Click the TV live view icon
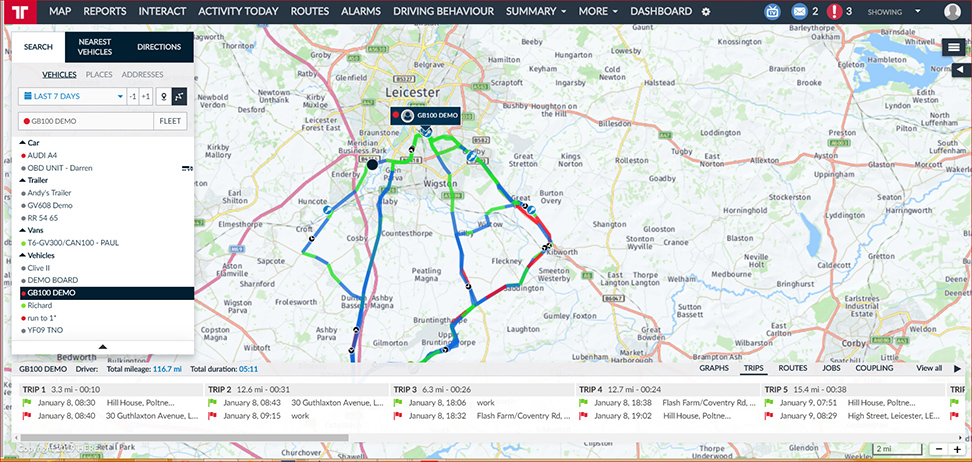972x462 pixels. [x=772, y=12]
